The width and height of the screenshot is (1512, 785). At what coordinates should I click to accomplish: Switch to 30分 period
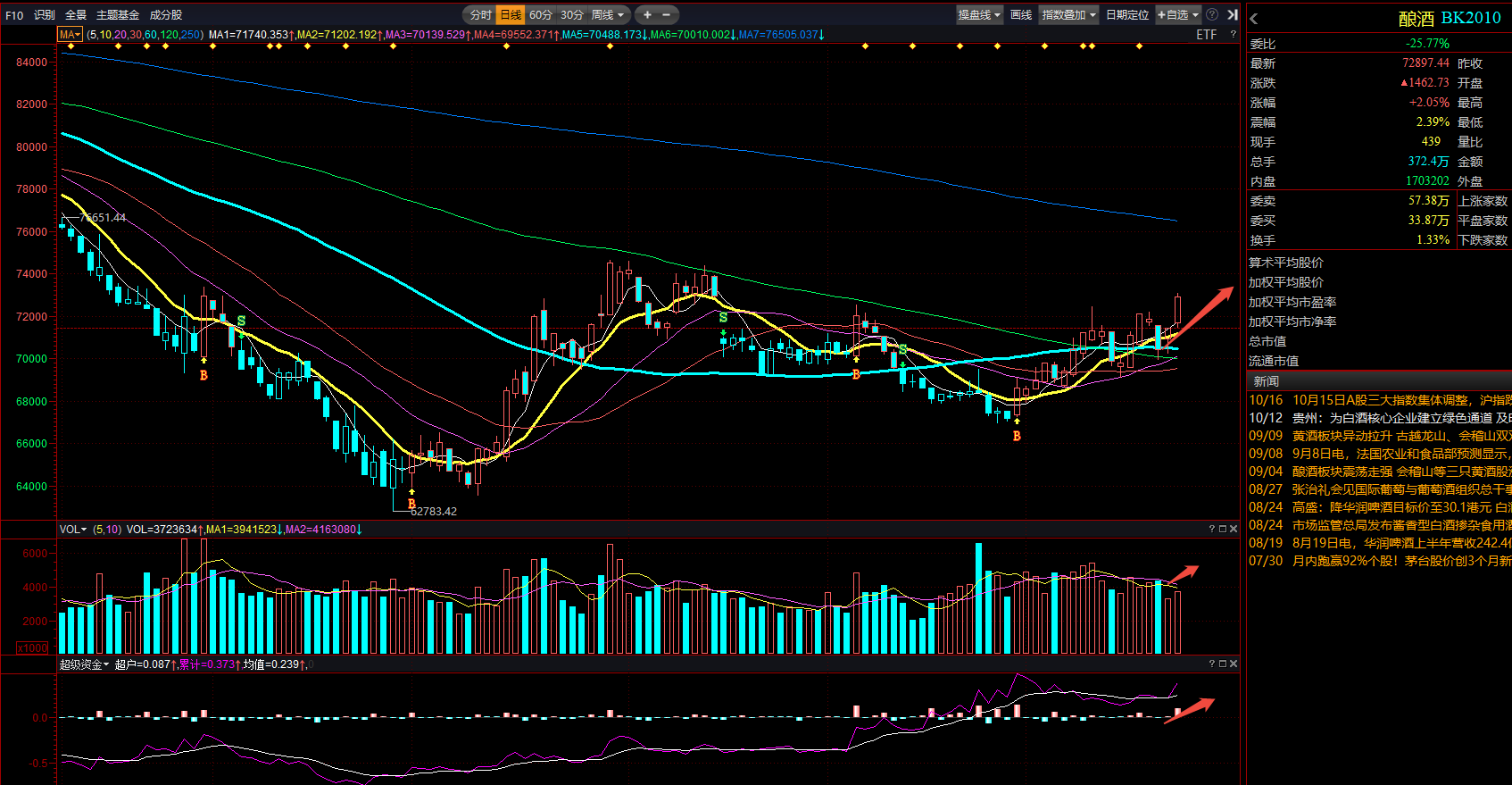572,15
